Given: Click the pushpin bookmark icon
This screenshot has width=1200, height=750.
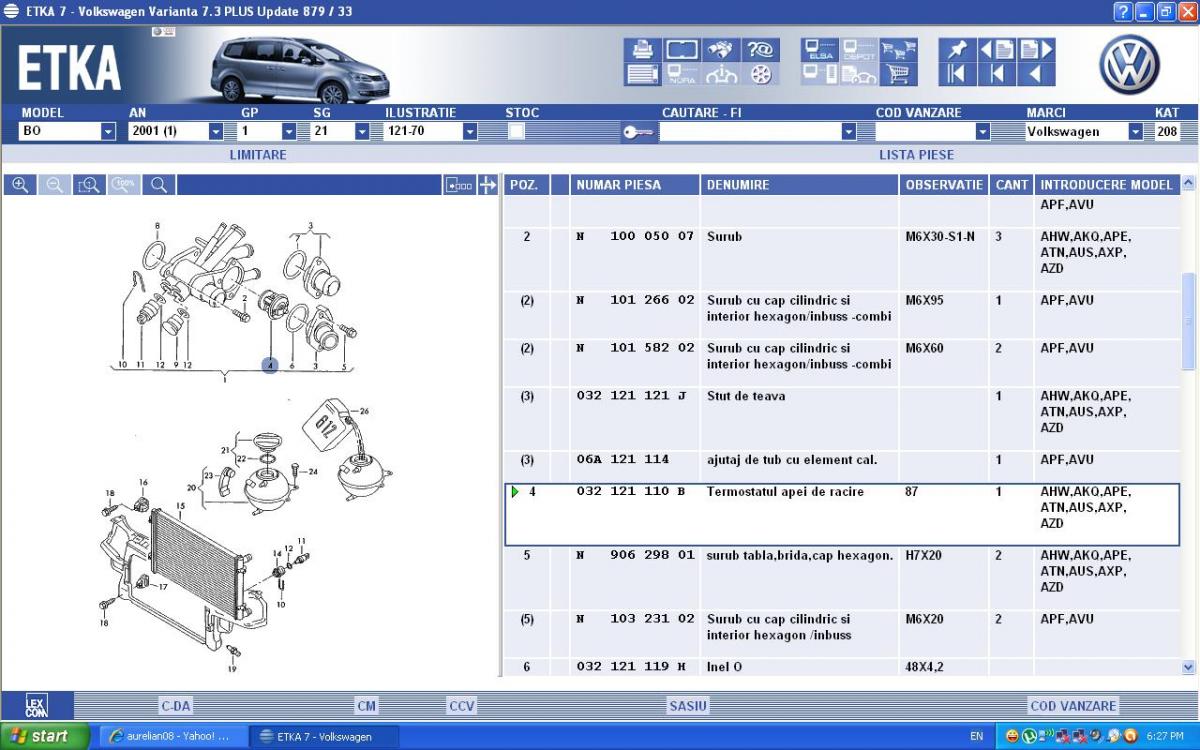Looking at the screenshot, I should click(x=958, y=50).
